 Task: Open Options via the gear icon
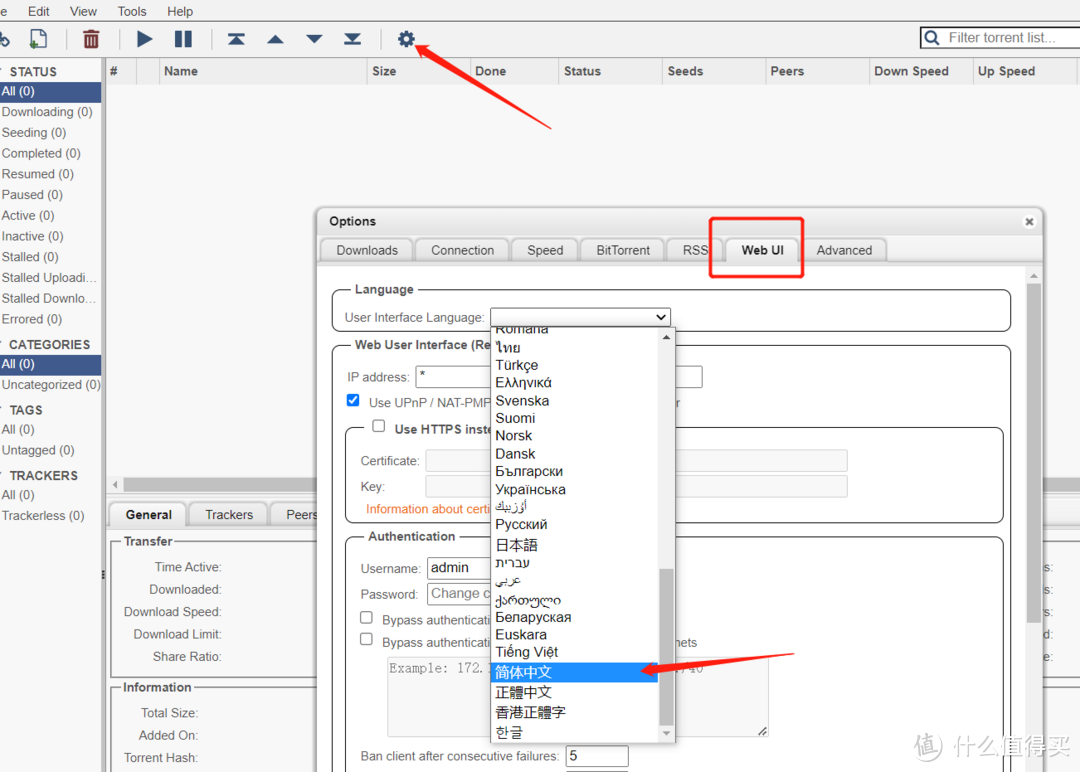tap(406, 38)
